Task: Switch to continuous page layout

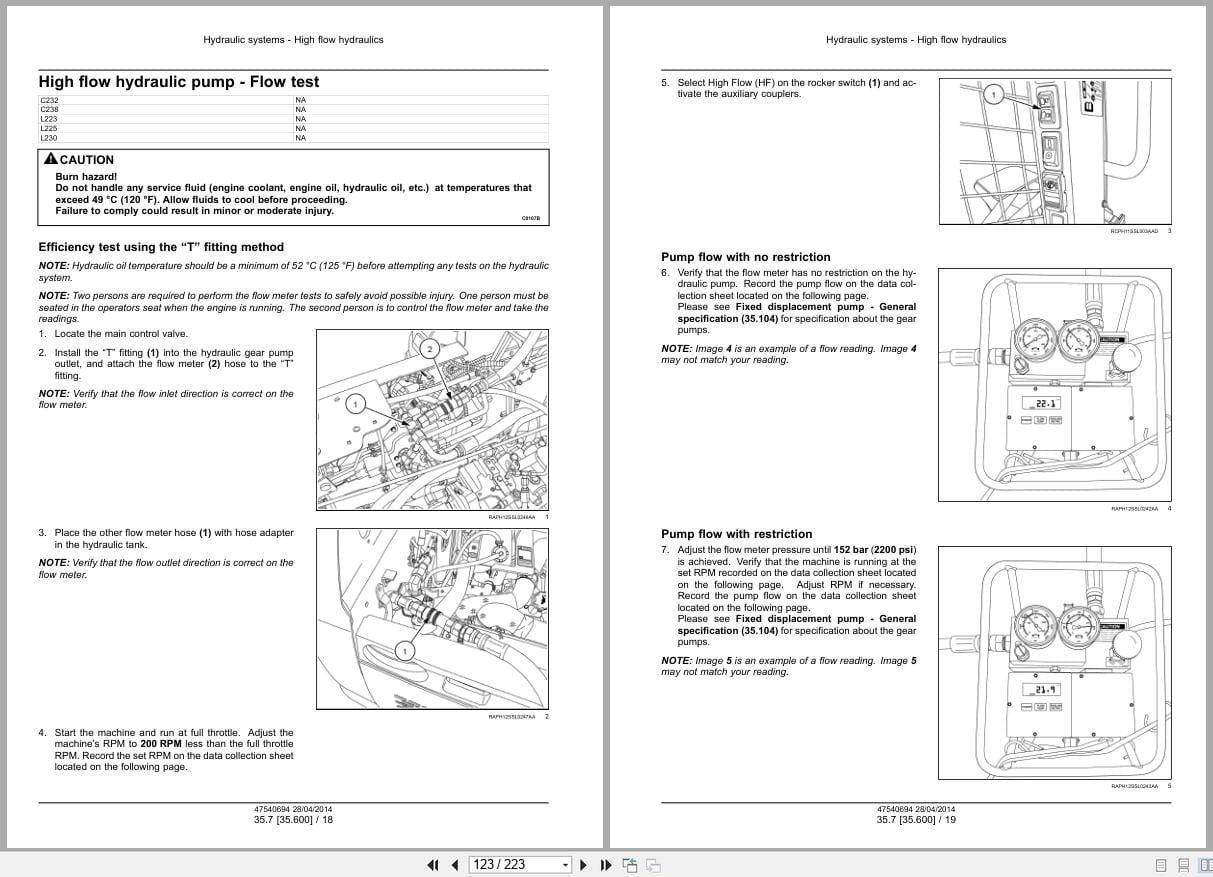Action: tap(1183, 865)
